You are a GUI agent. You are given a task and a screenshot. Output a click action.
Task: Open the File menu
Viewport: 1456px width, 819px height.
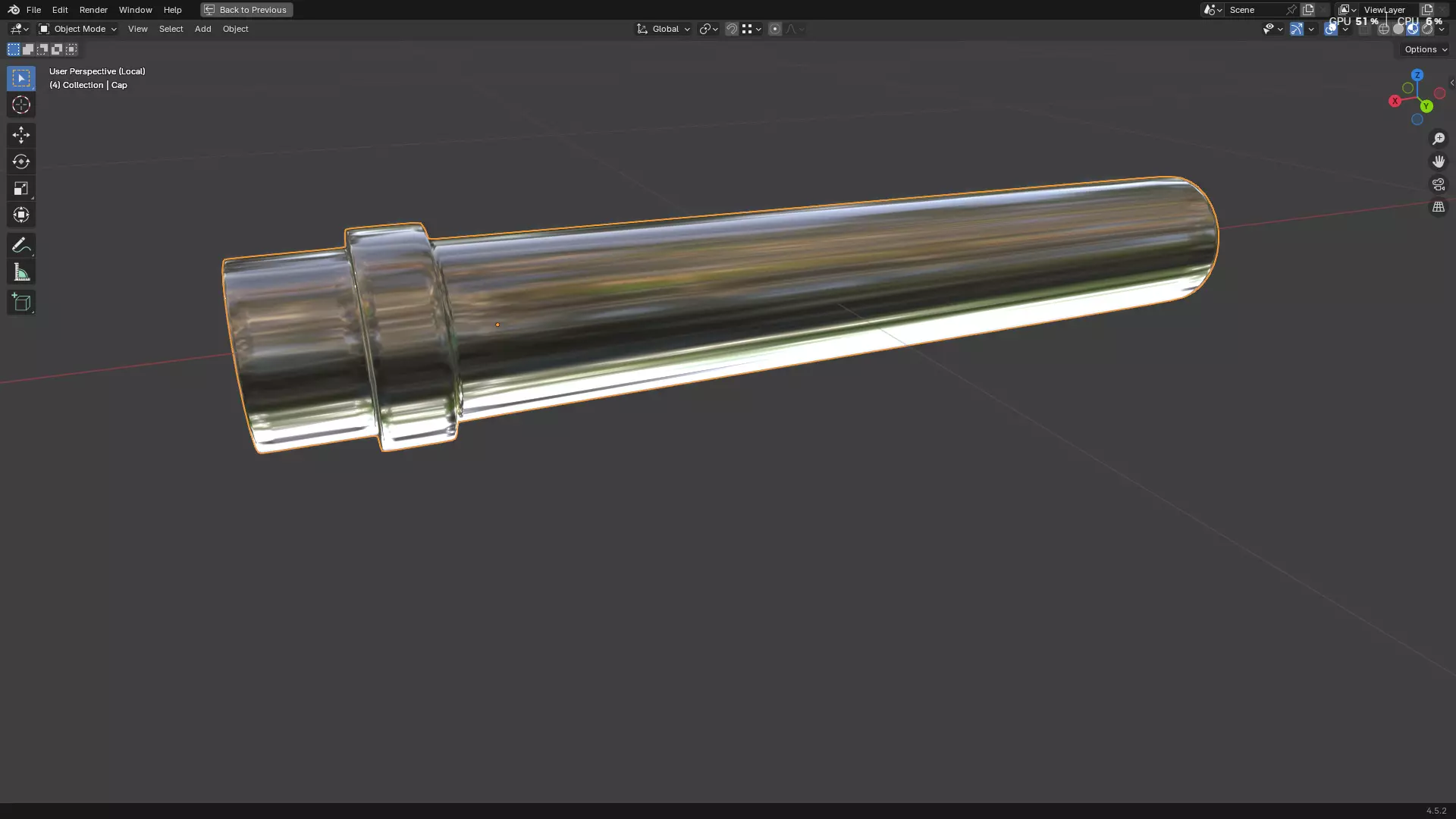pyautogui.click(x=33, y=10)
